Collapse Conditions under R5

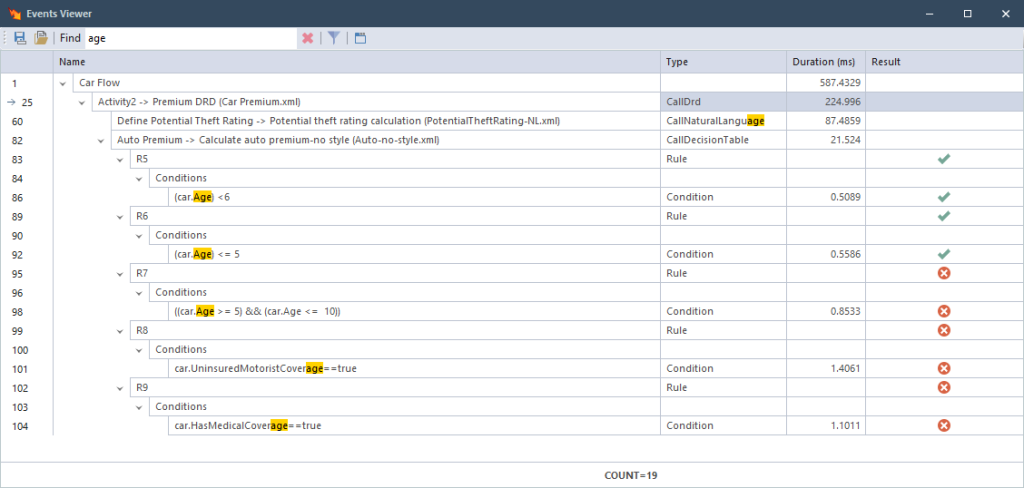(138, 178)
